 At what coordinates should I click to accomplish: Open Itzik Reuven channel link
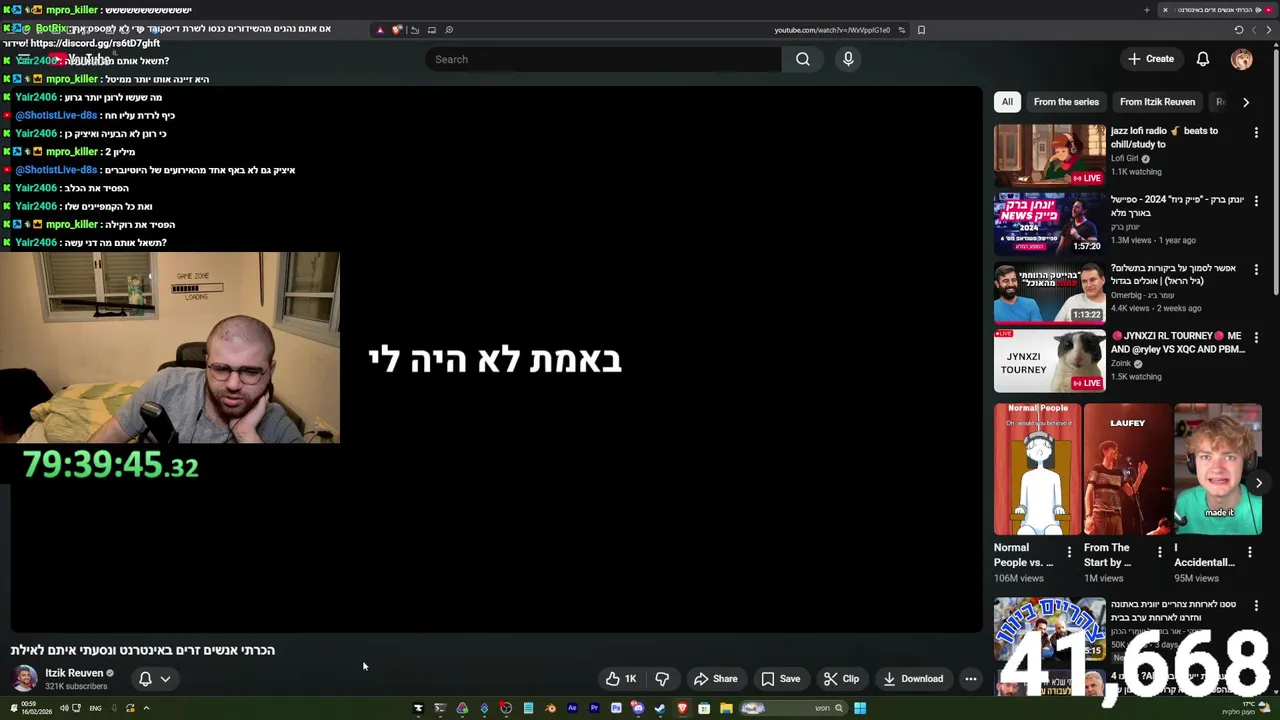pyautogui.click(x=74, y=673)
